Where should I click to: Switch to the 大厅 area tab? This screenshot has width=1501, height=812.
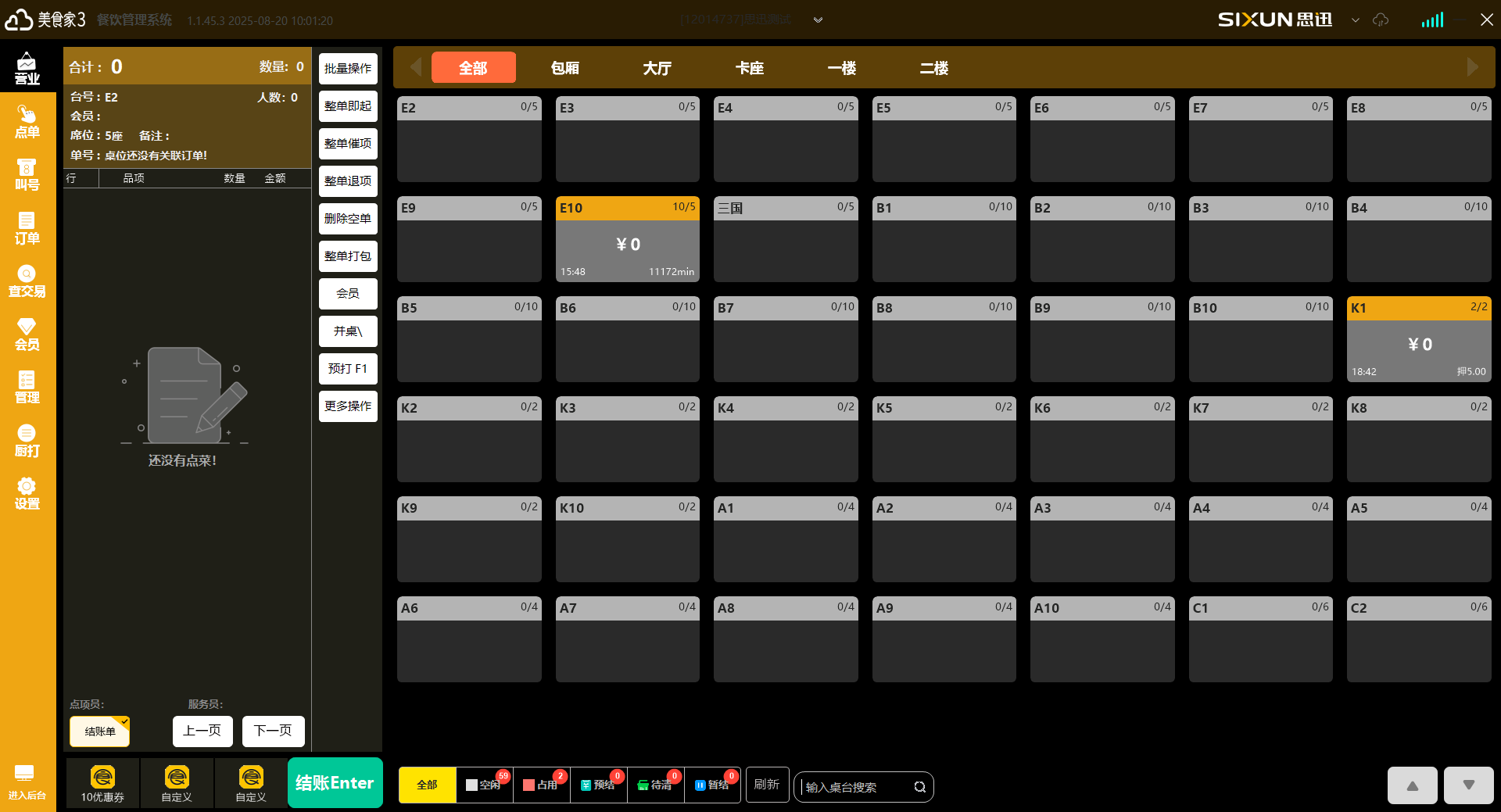click(657, 67)
